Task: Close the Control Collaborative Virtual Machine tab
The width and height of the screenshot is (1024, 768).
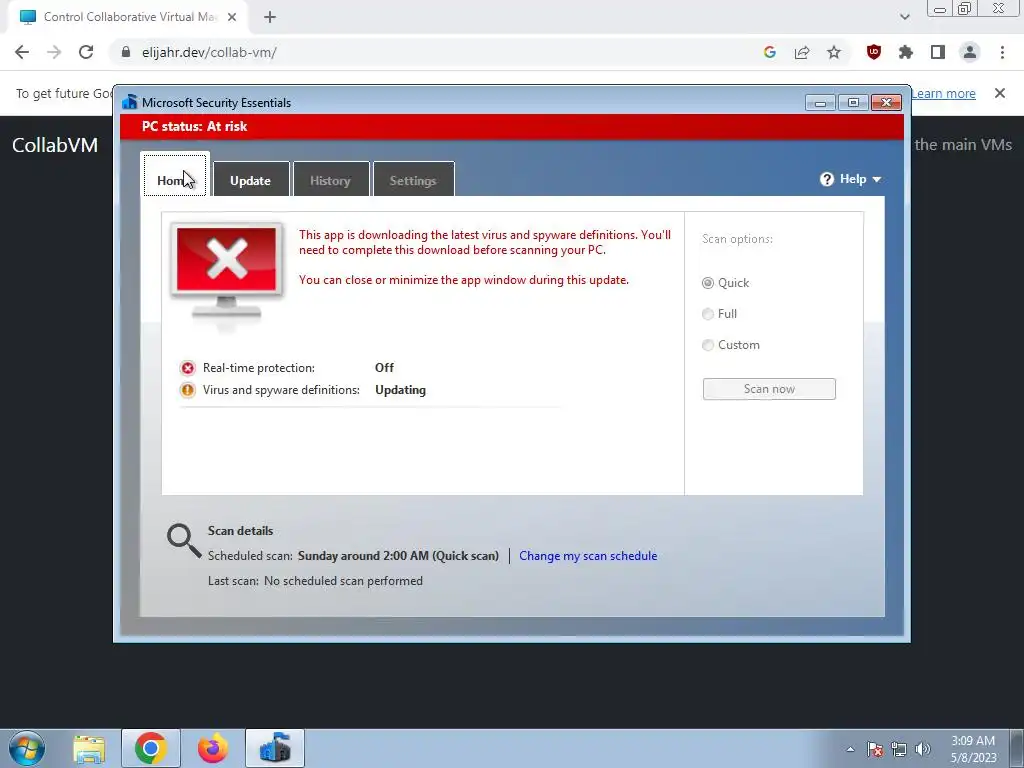Action: pyautogui.click(x=232, y=17)
